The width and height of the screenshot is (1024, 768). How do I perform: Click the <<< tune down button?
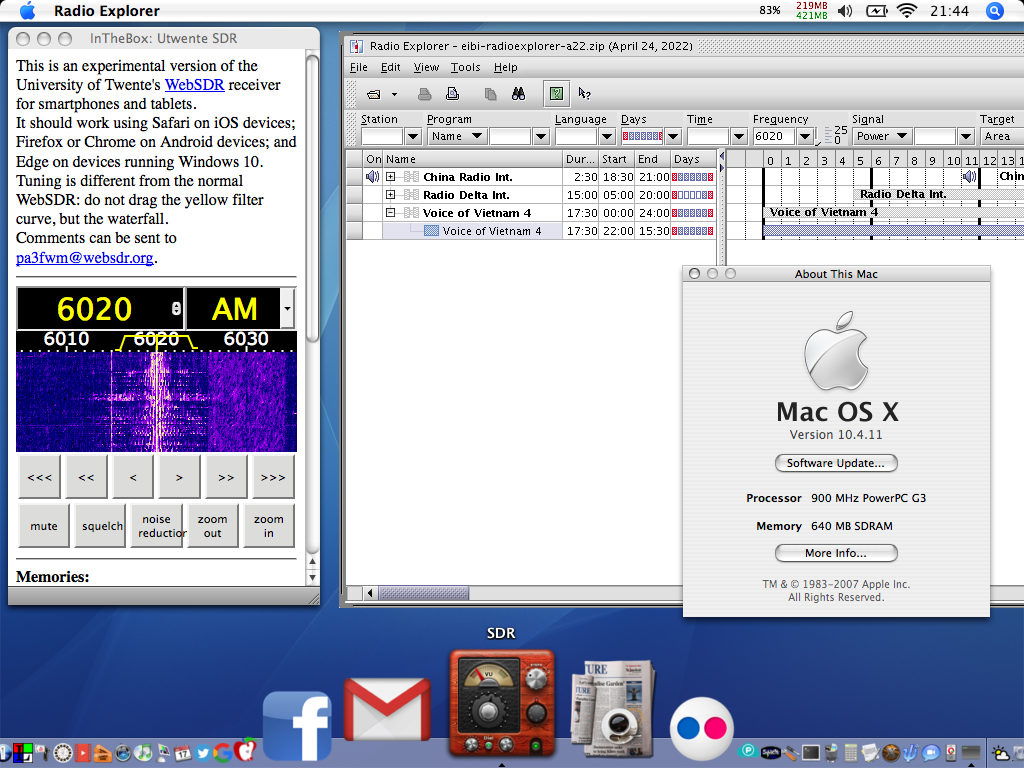[39, 477]
